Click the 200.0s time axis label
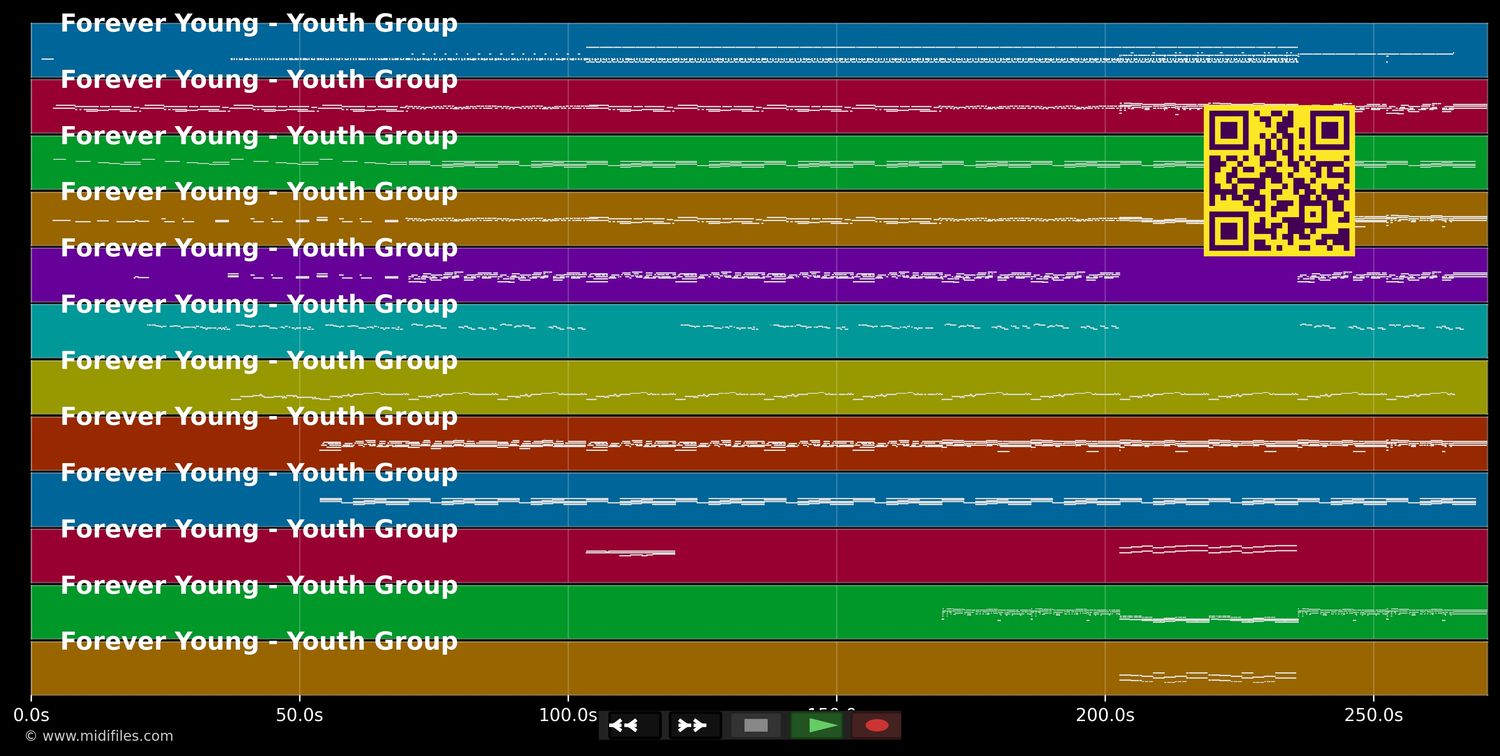Image resolution: width=1500 pixels, height=756 pixels. tap(1105, 715)
